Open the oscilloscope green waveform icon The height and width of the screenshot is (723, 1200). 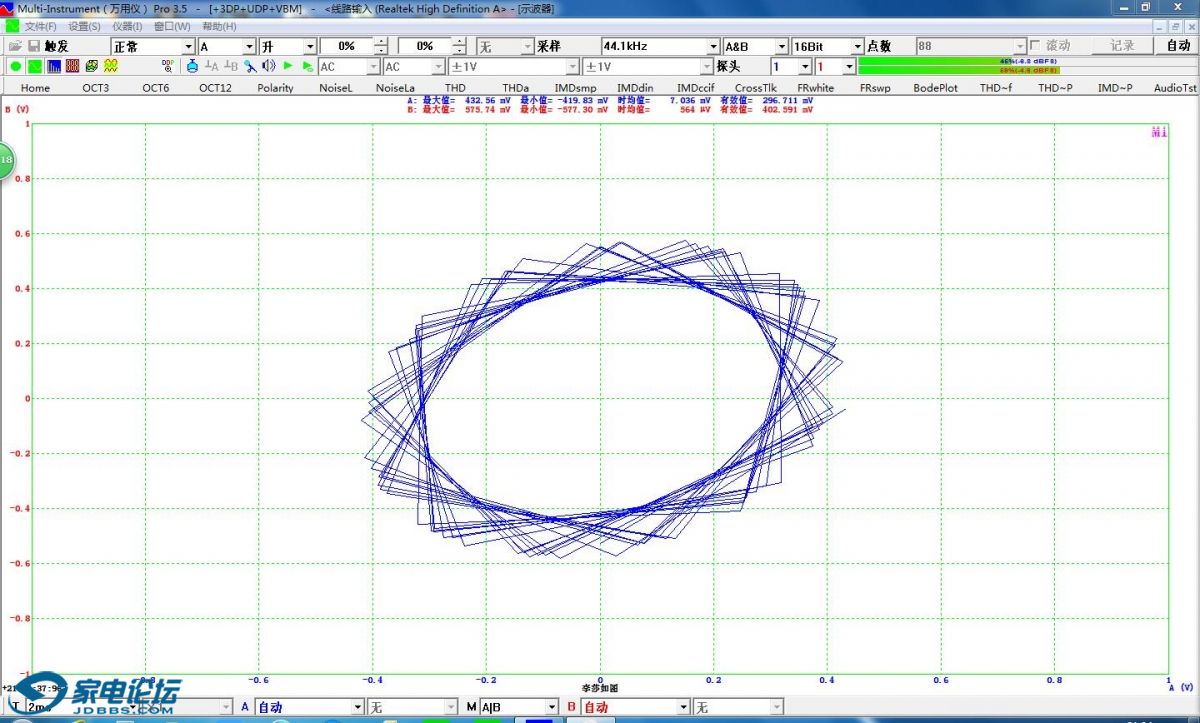click(x=34, y=66)
